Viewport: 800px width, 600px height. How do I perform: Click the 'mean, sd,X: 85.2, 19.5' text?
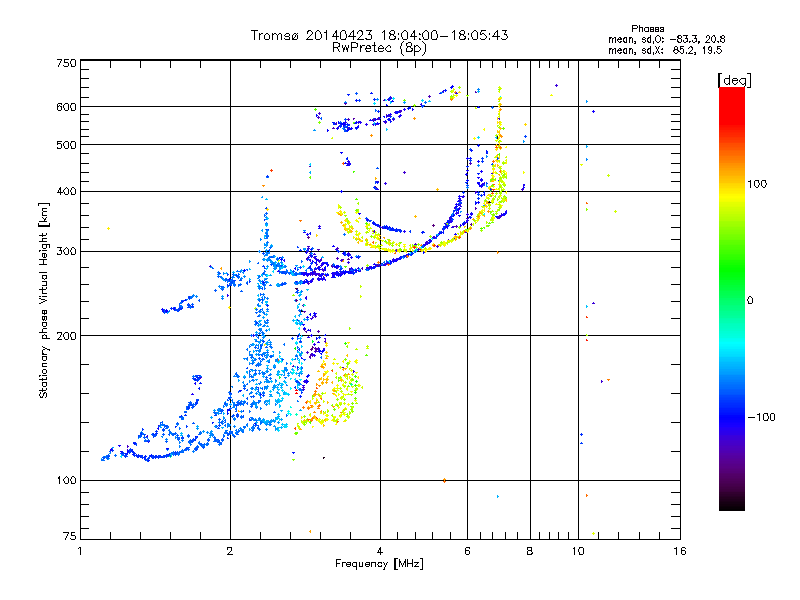point(665,50)
